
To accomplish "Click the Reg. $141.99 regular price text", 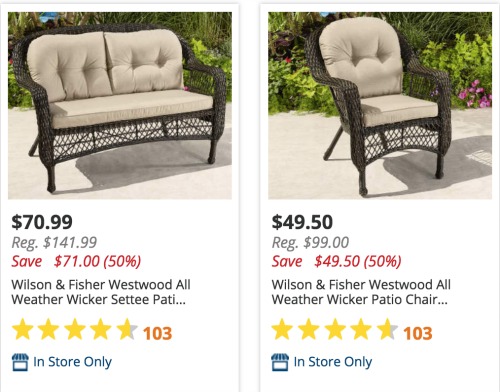I will [54, 243].
